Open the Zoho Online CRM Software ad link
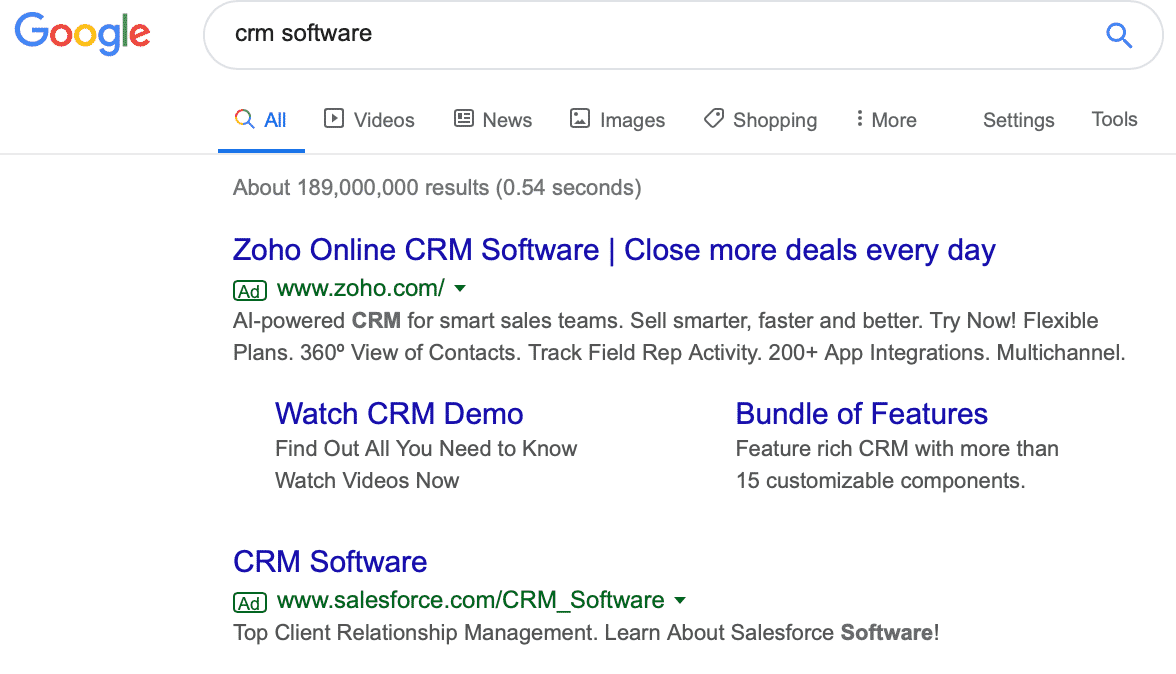Screen dimensions: 1176x674 [614, 250]
